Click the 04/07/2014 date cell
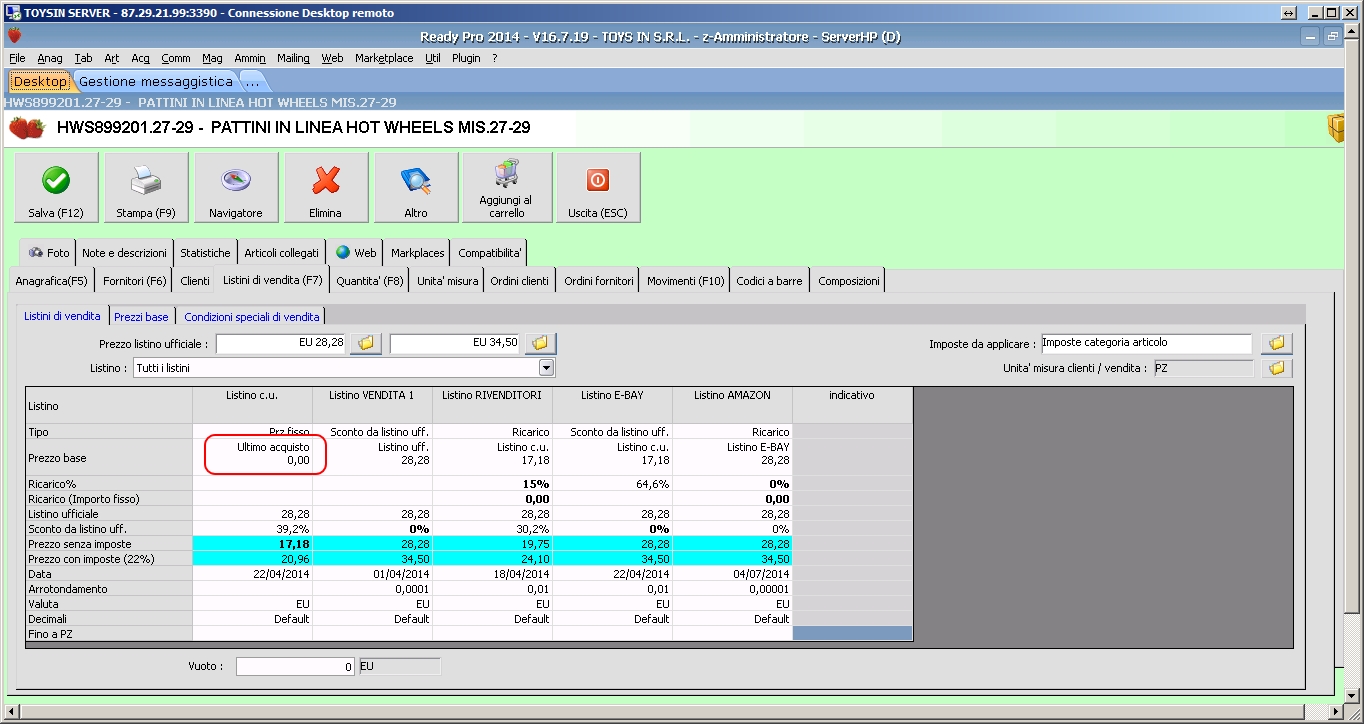The image size is (1364, 724). pos(732,574)
